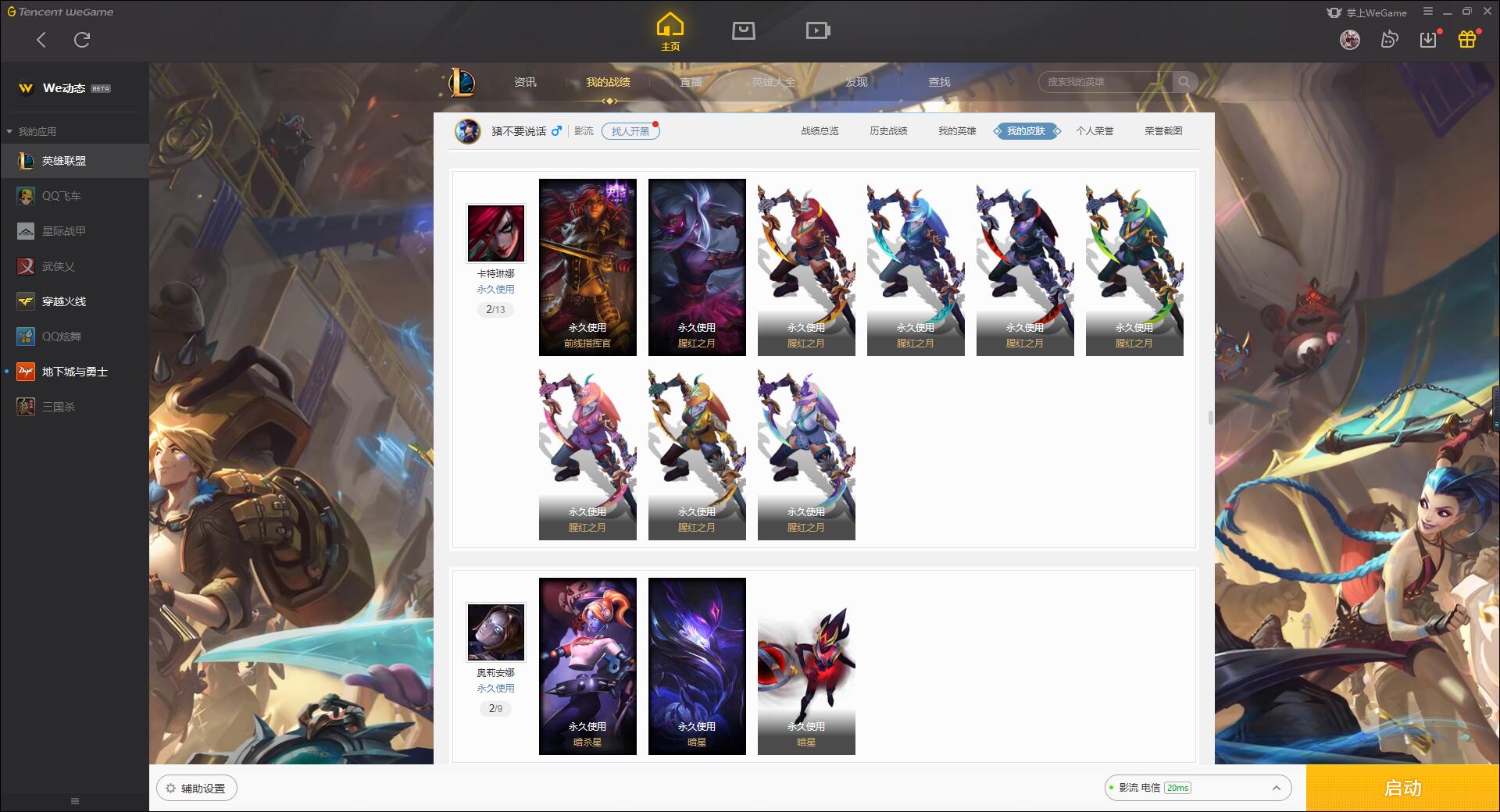
Task: Click the 启动 launch button
Action: [1402, 788]
